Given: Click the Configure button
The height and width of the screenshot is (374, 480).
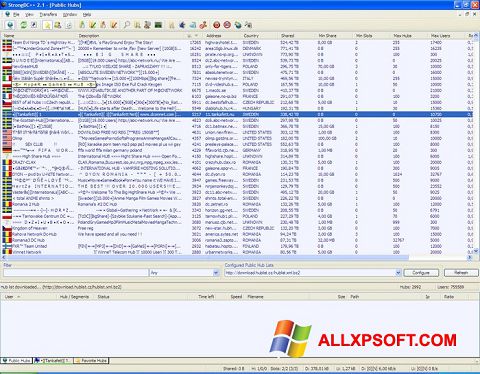Looking at the screenshot, I should point(421,273).
